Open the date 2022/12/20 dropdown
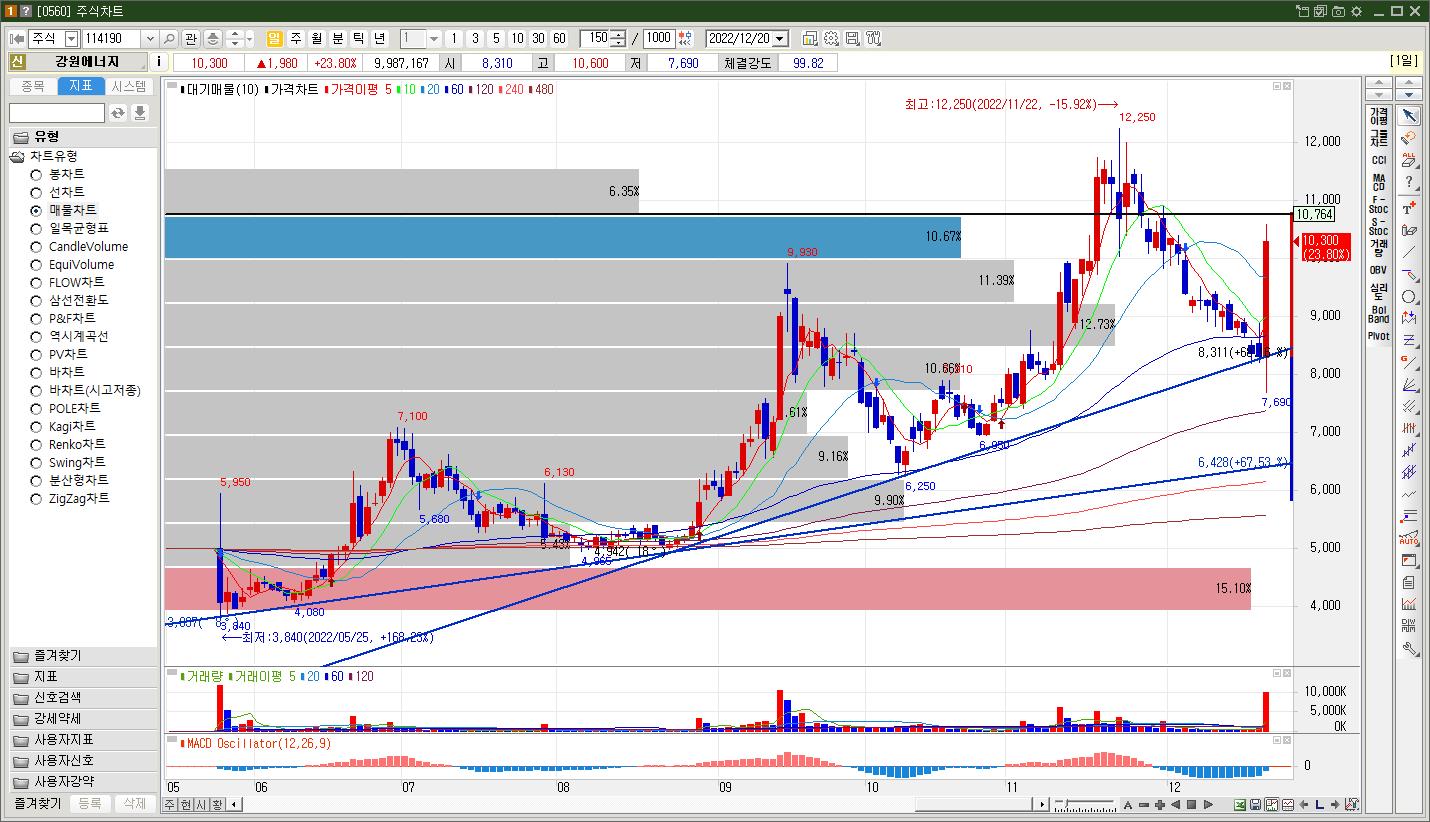Viewport: 1430px width, 822px height. pos(780,38)
